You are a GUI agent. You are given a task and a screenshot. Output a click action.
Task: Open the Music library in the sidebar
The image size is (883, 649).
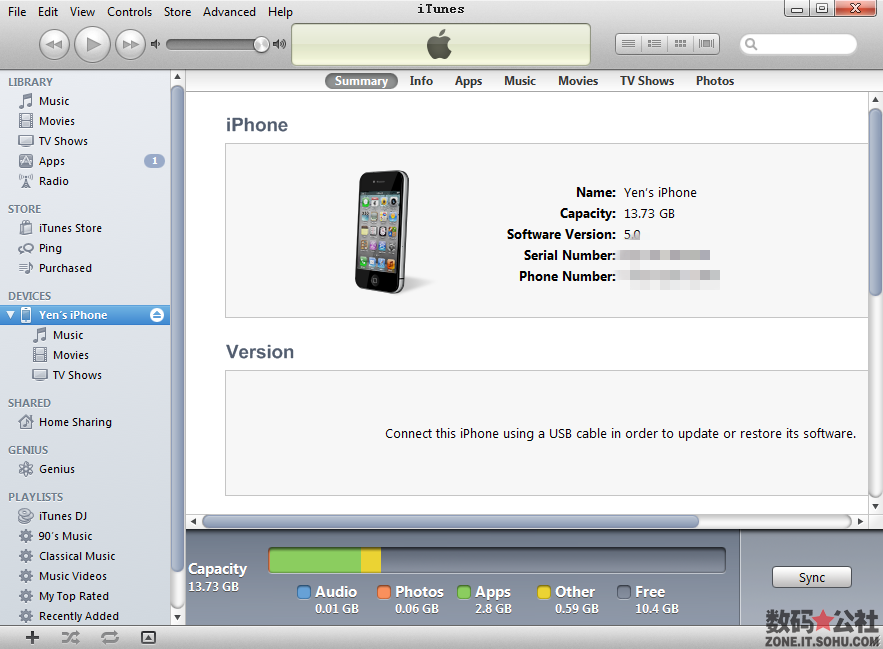pyautogui.click(x=57, y=100)
